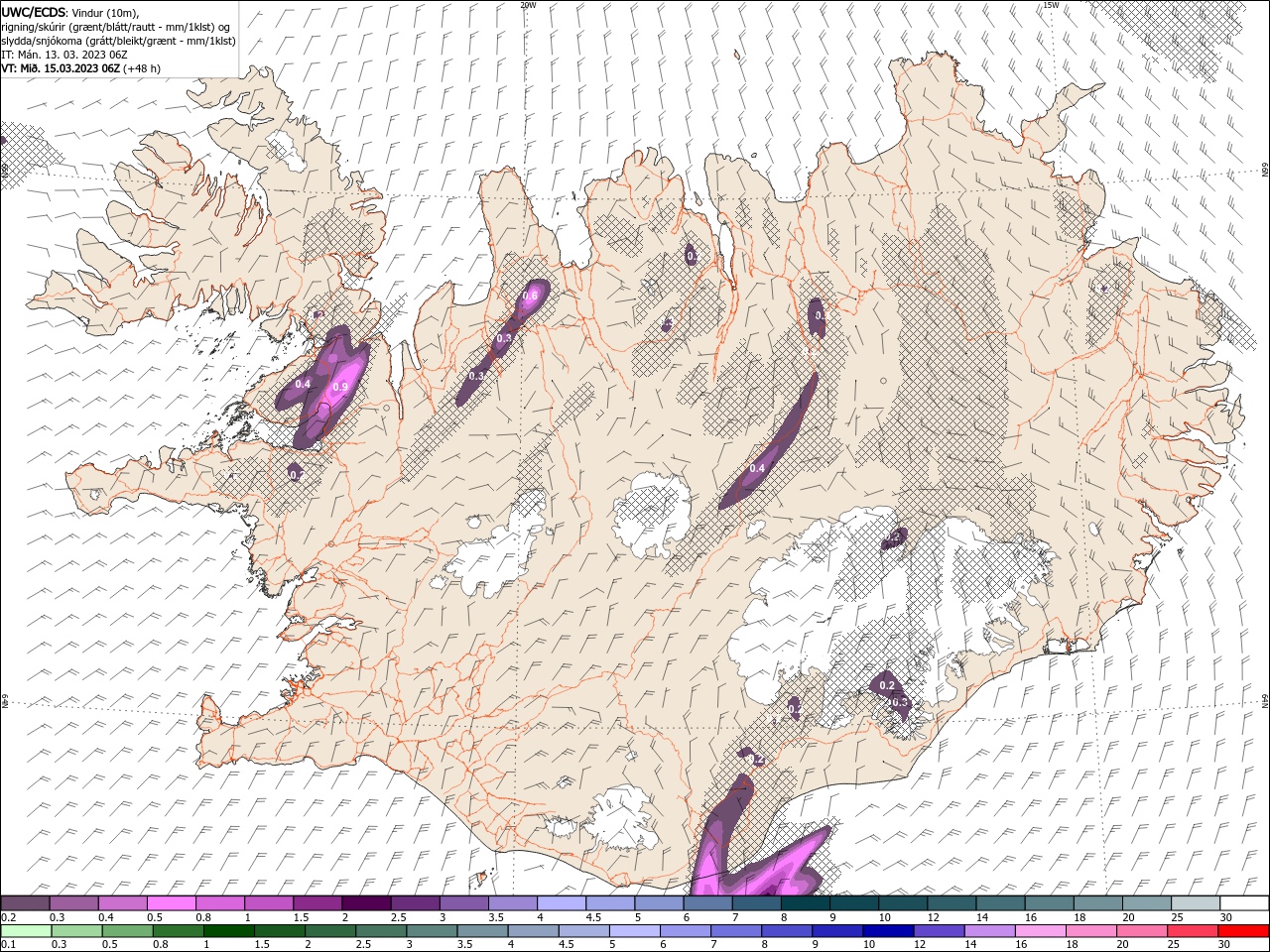Pick the darkest green 1 swatch in lower legend

click(228, 931)
